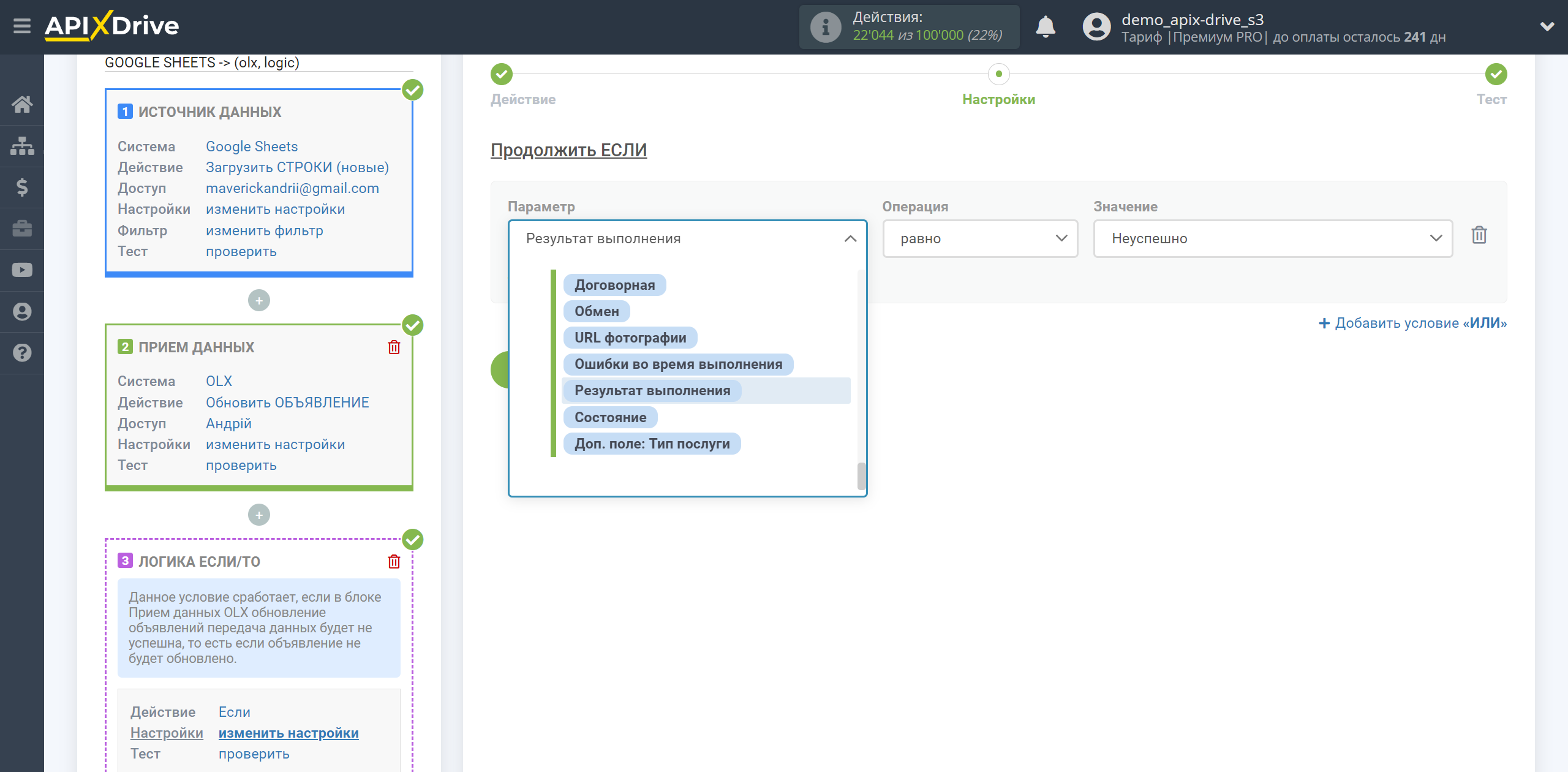Open briefcase icon in sidebar
Viewport: 1568px width, 772px height.
22,229
